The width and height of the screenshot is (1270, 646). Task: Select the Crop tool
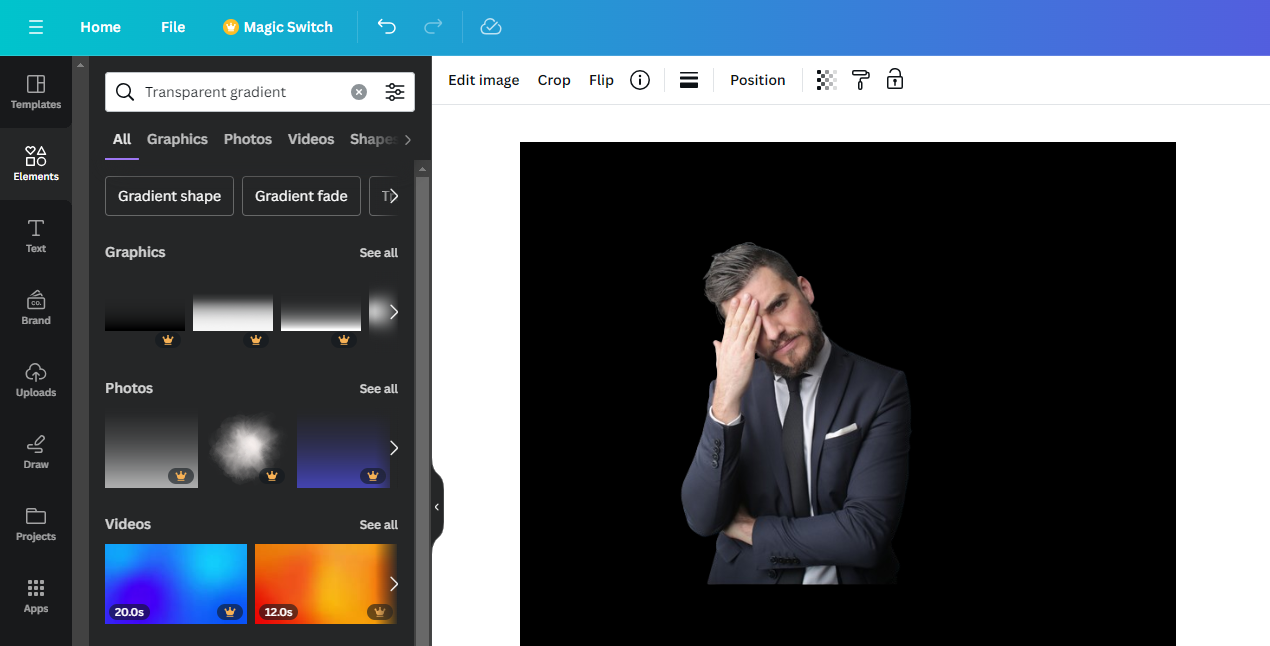[x=554, y=80]
